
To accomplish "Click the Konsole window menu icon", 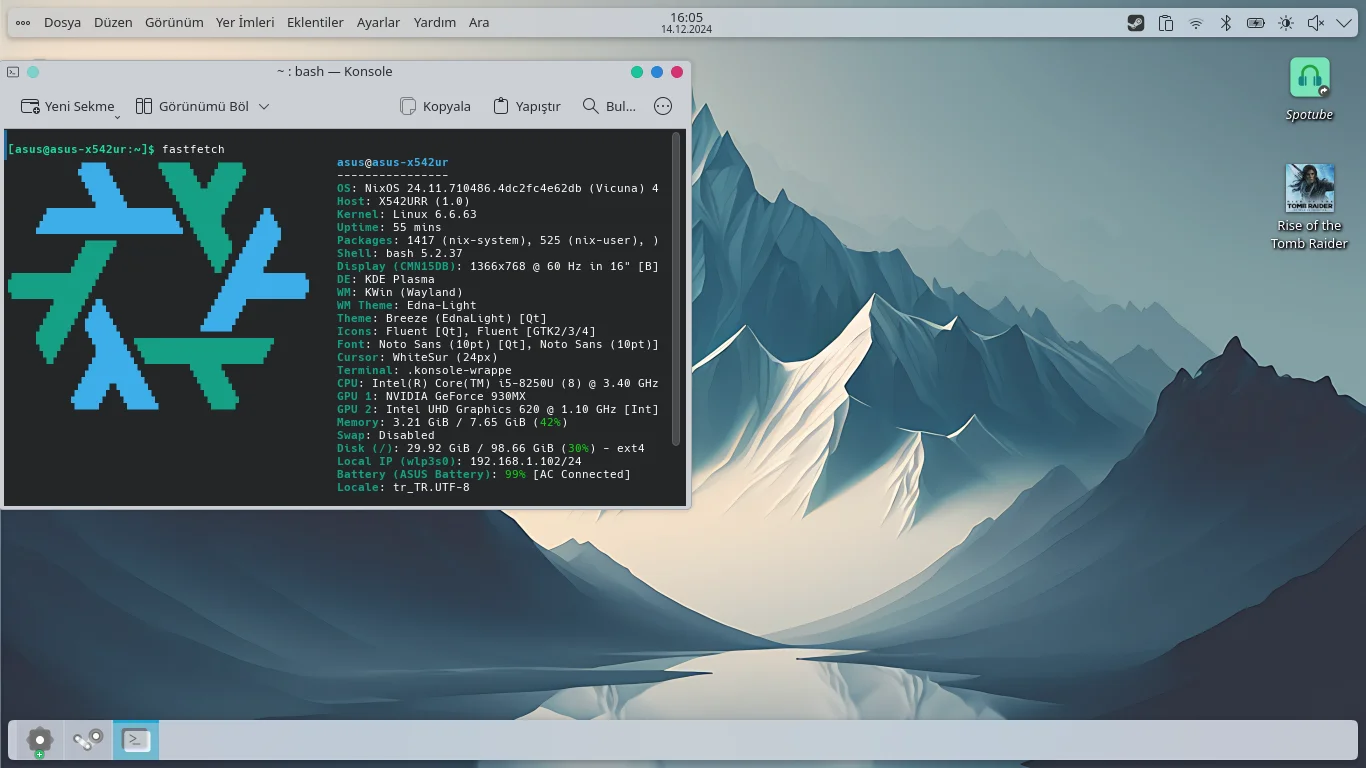I will point(13,72).
